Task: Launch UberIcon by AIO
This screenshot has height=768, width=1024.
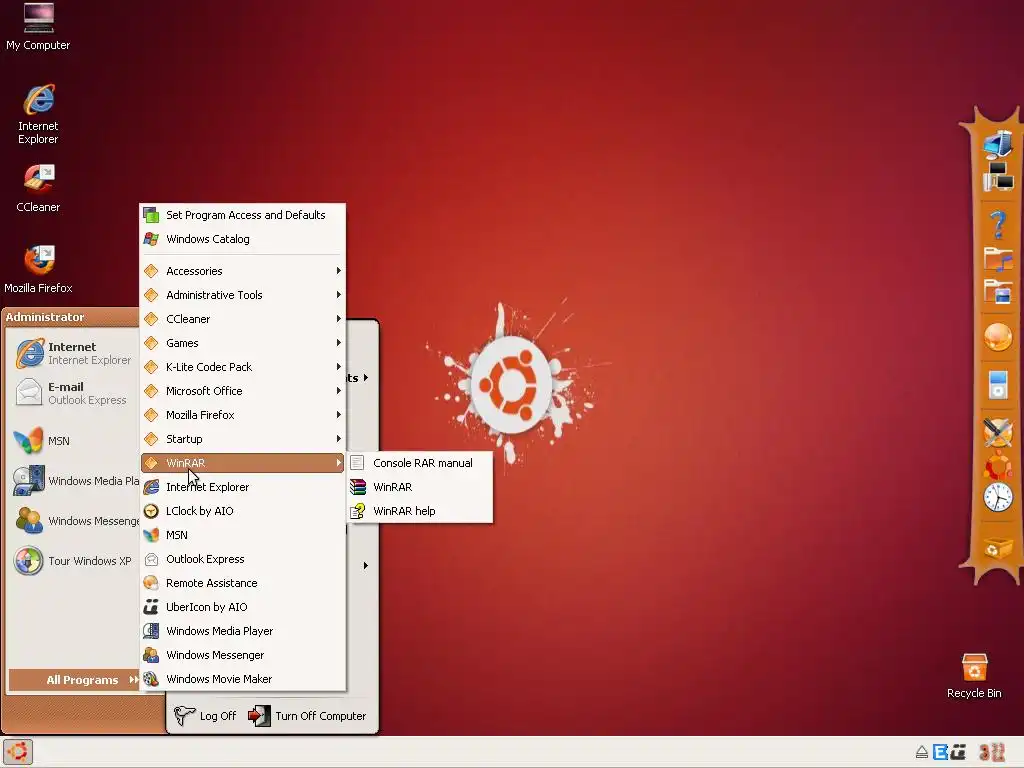Action: pyautogui.click(x=243, y=607)
